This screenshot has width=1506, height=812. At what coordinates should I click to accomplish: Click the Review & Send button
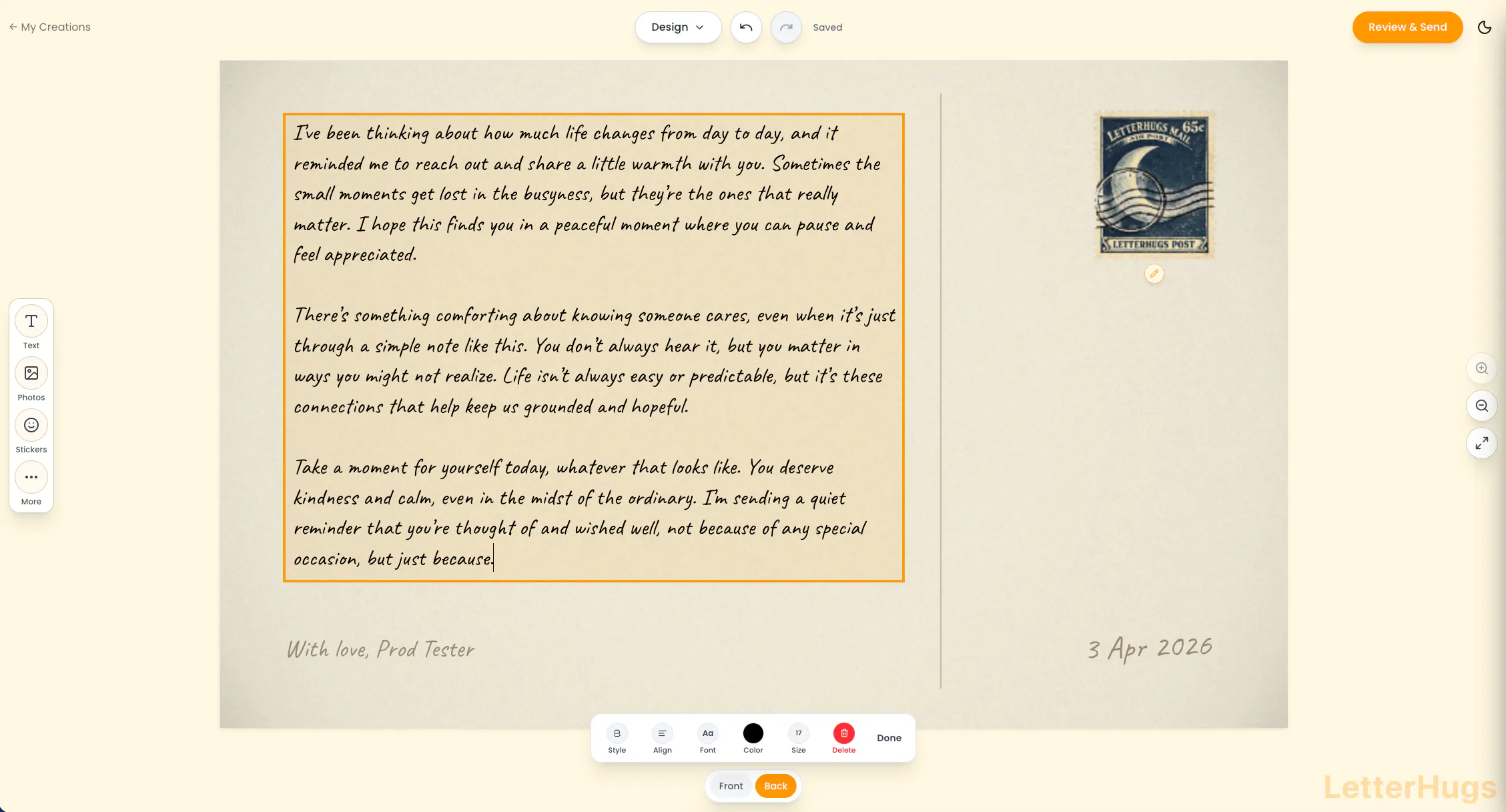click(x=1408, y=27)
